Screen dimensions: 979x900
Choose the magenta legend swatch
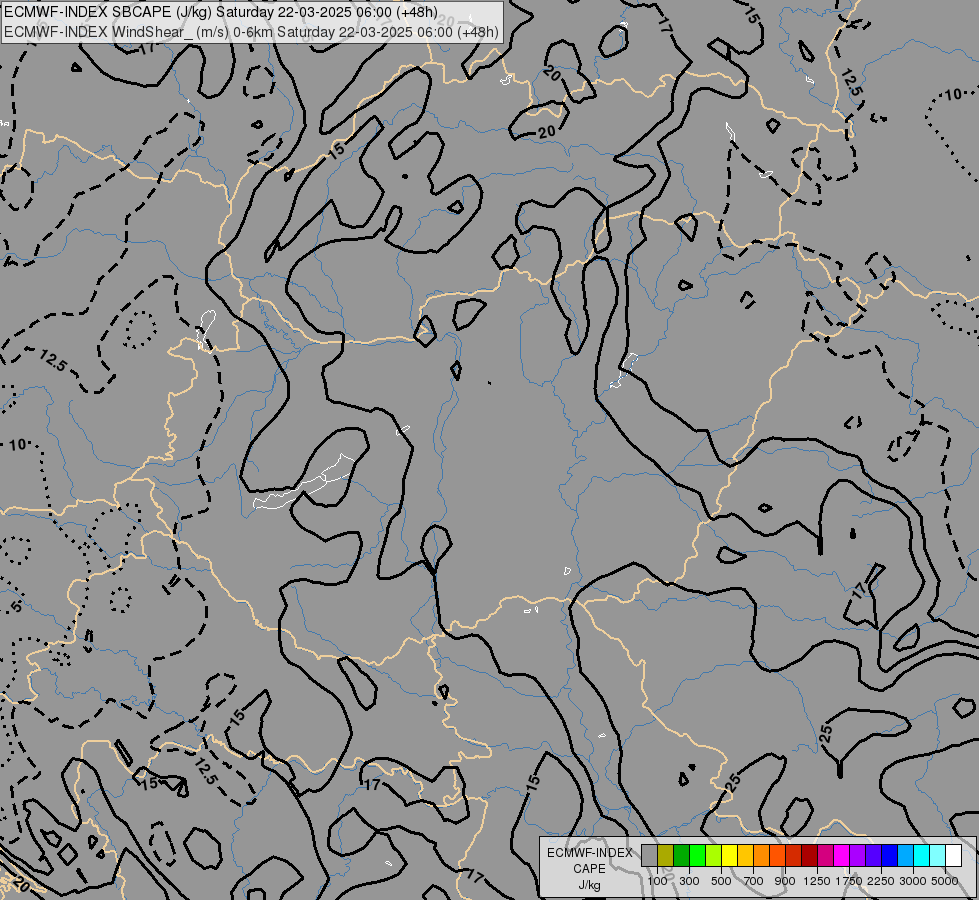tap(841, 856)
